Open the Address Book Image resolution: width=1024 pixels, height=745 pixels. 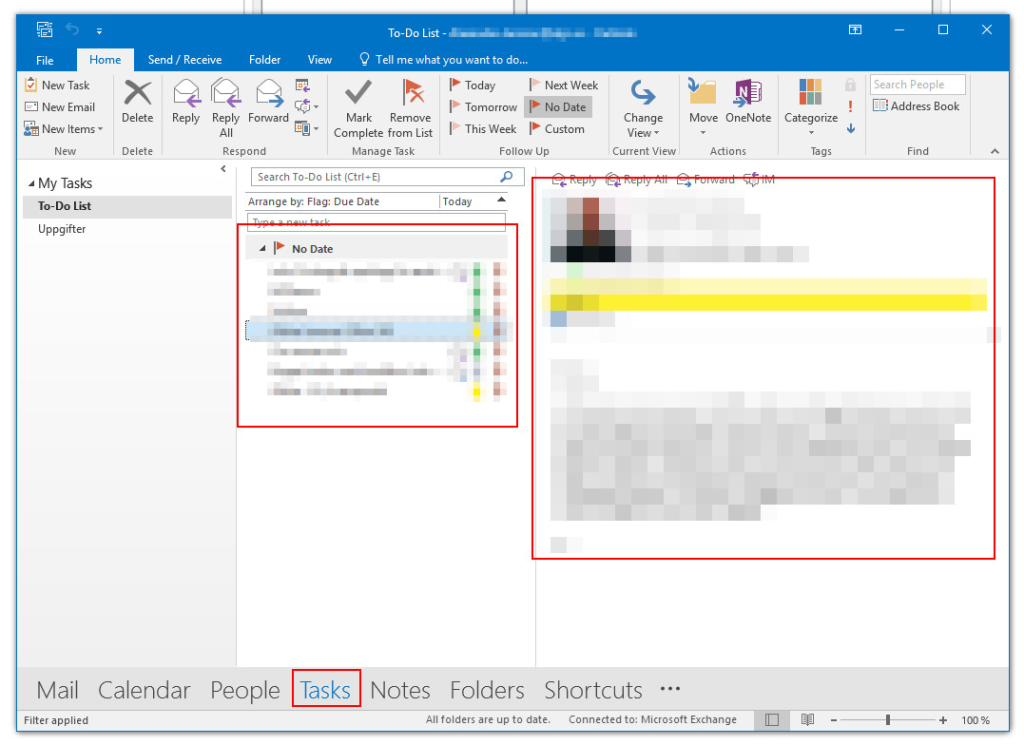[x=916, y=107]
